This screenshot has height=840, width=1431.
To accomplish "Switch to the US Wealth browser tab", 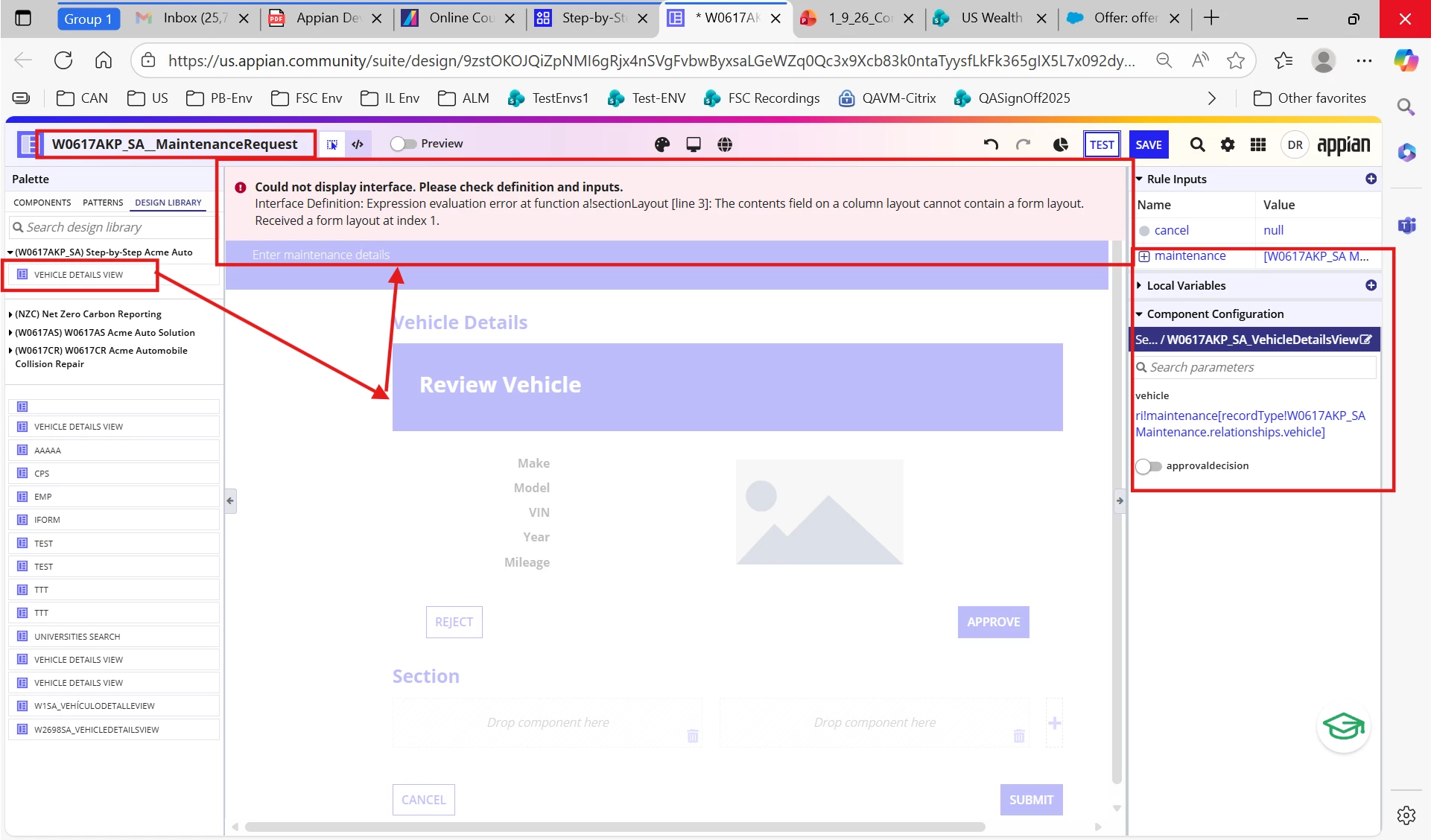I will (991, 18).
